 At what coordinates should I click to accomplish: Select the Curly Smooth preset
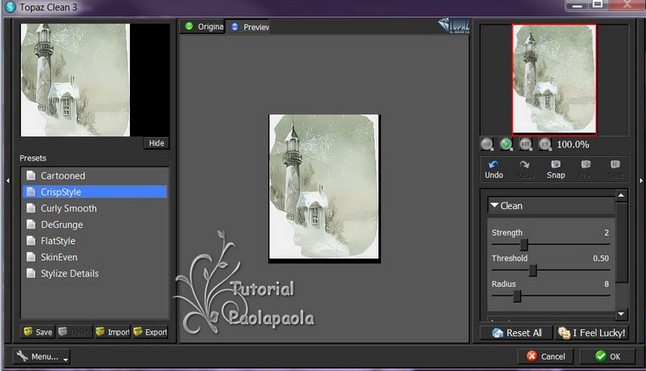click(95, 208)
